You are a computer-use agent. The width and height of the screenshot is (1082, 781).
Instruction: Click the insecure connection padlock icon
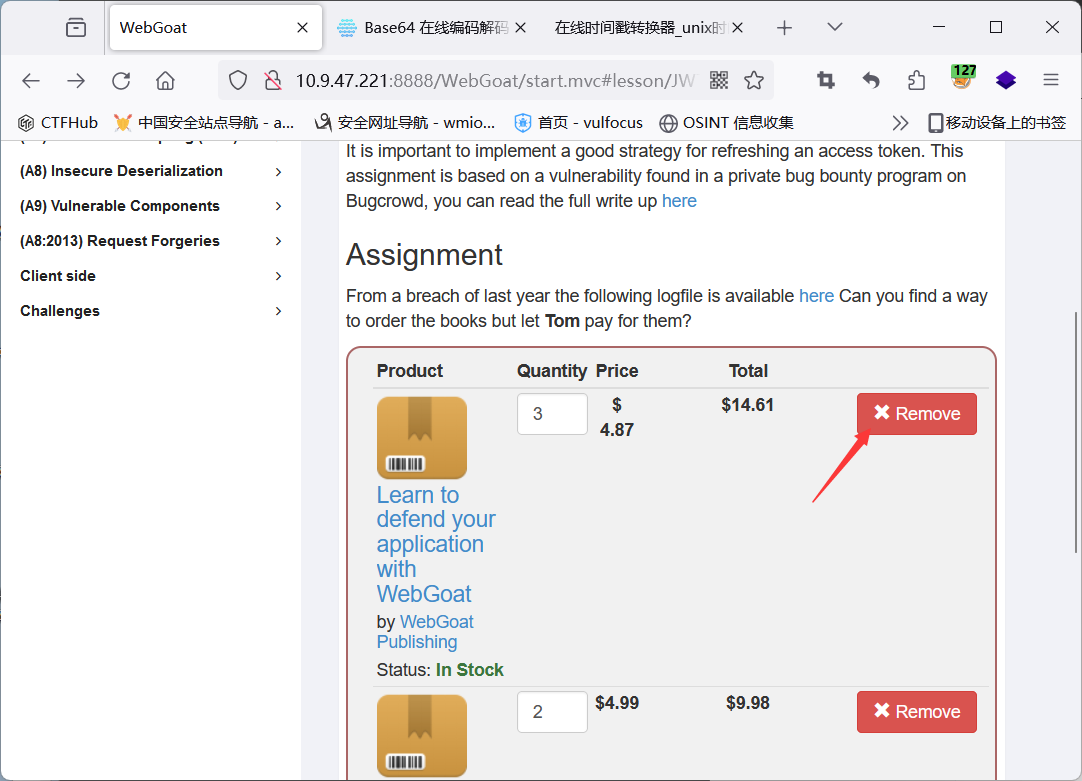[x=273, y=81]
